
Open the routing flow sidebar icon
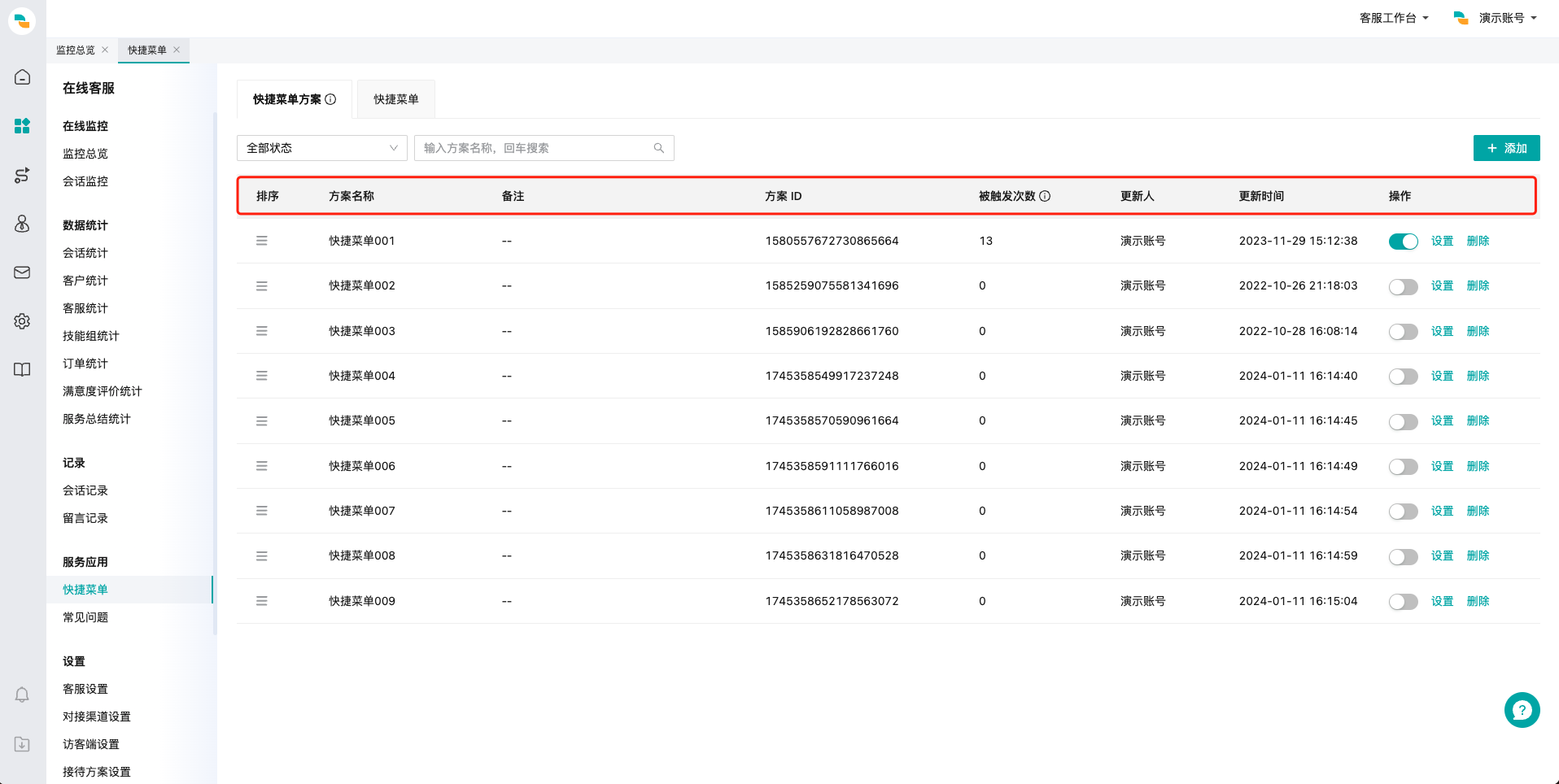(x=22, y=175)
